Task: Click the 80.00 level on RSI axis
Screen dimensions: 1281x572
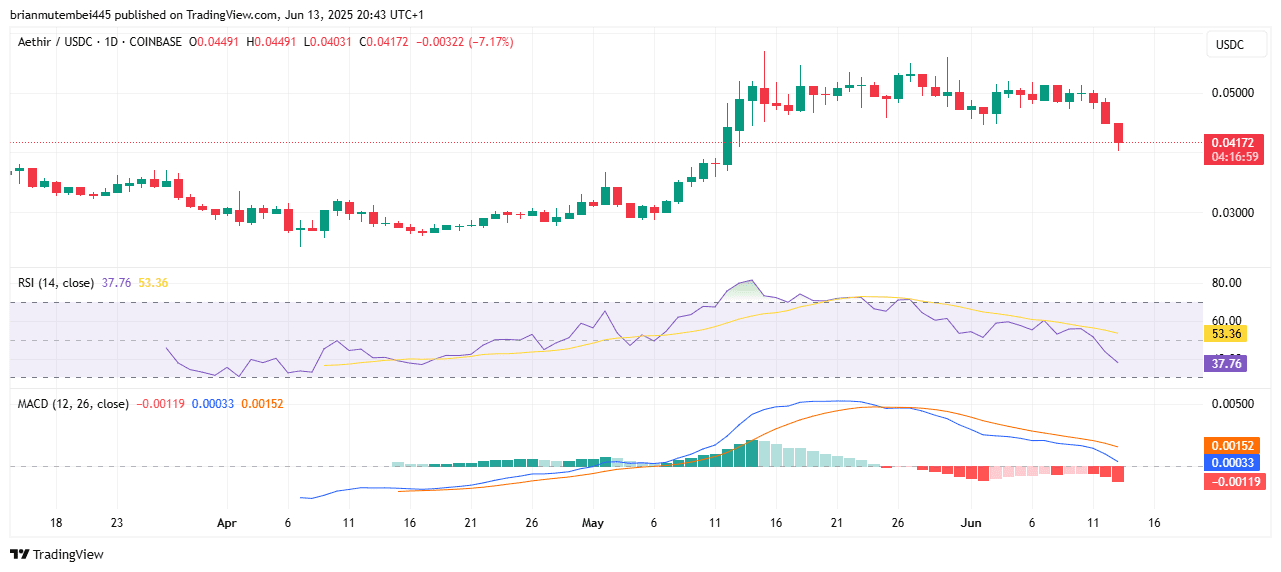Action: point(1226,283)
